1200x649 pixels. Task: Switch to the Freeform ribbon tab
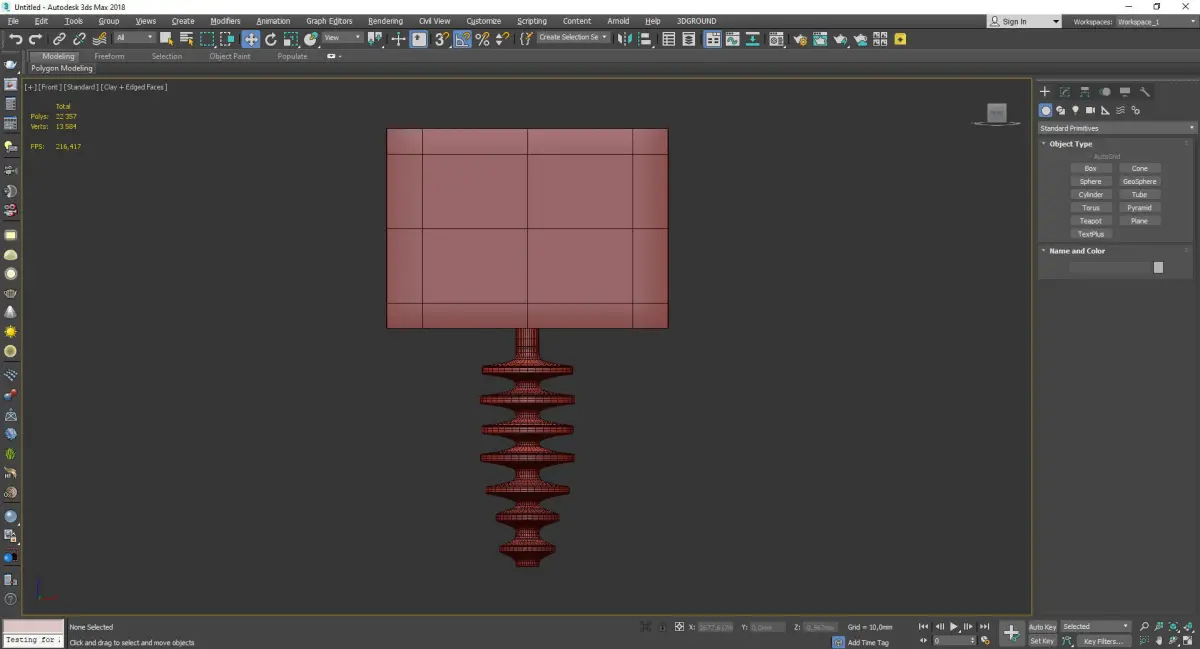(109, 56)
